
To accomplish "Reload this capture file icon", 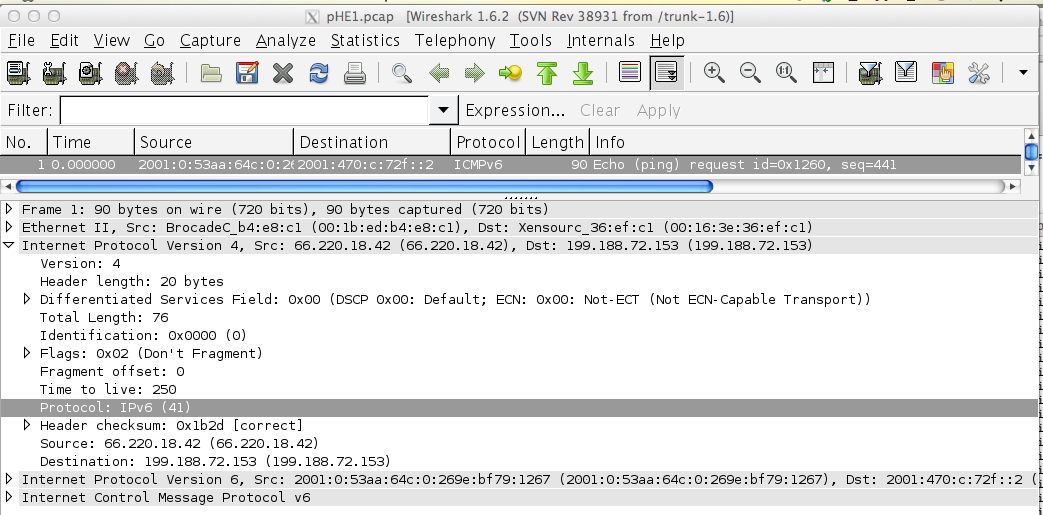I will 319,73.
